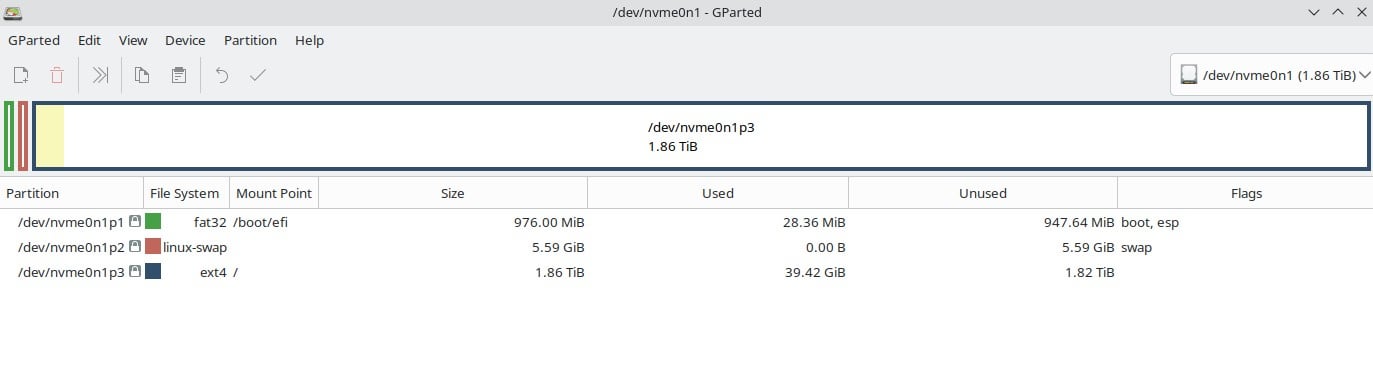Click the red Delete partition icon
Image resolution: width=1373 pixels, height=366 pixels.
(x=57, y=75)
